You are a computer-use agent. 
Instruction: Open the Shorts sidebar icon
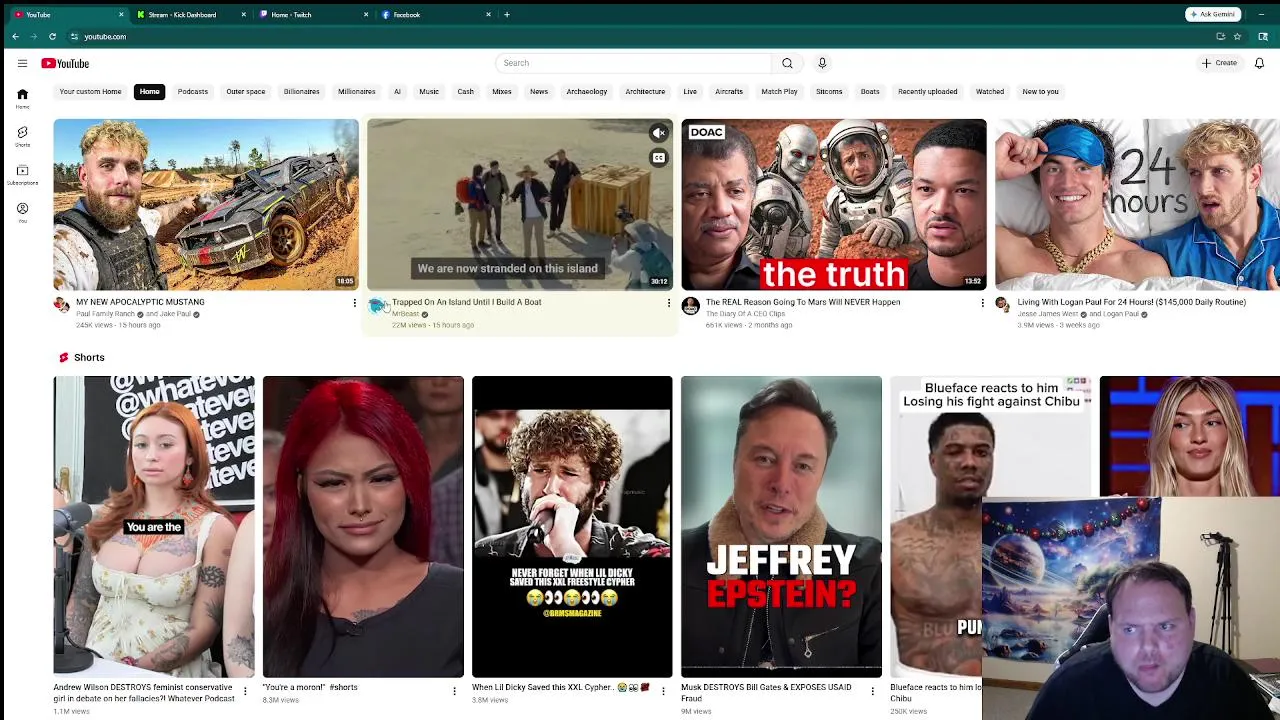(22, 137)
